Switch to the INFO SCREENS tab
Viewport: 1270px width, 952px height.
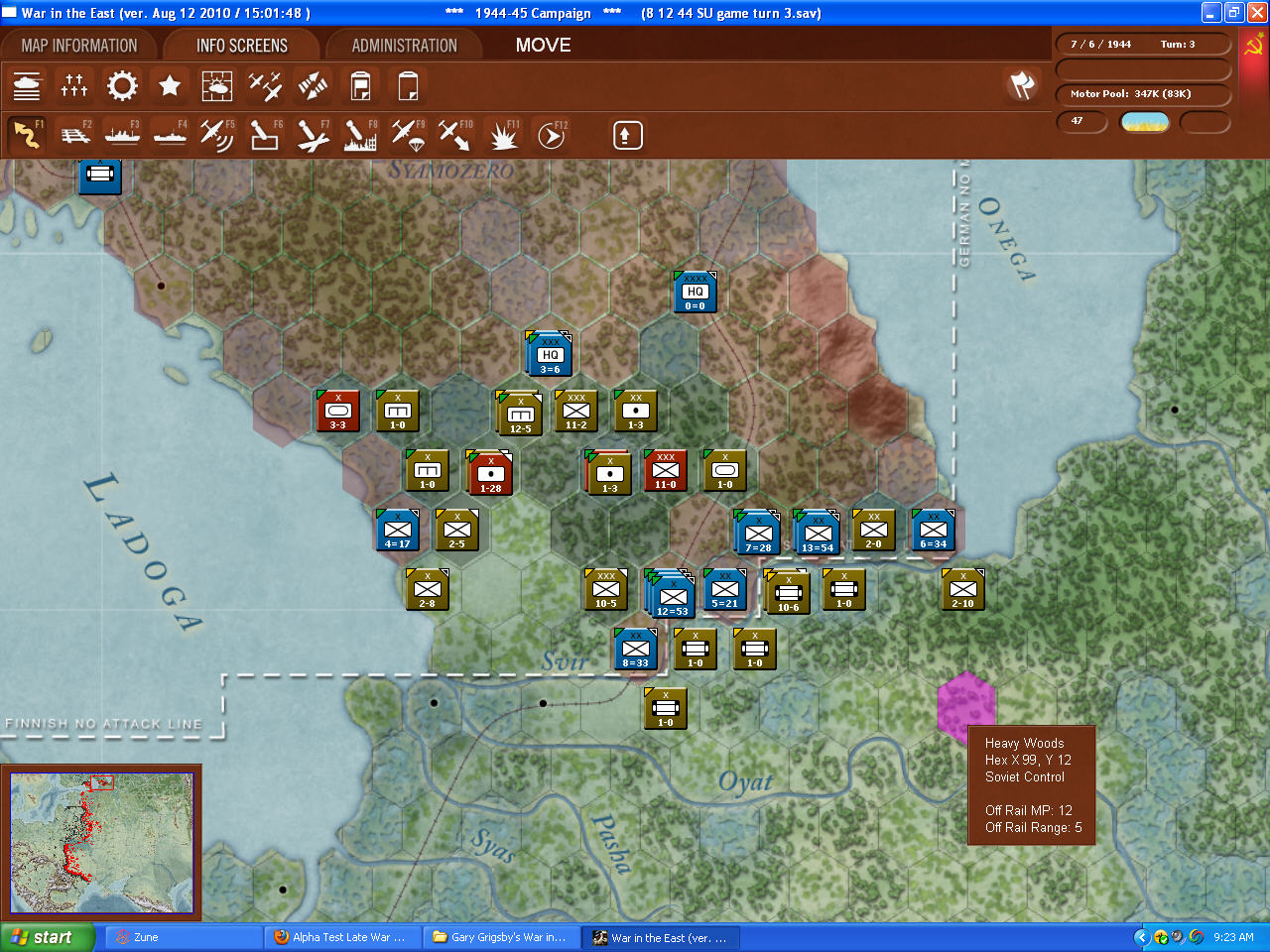pyautogui.click(x=242, y=46)
